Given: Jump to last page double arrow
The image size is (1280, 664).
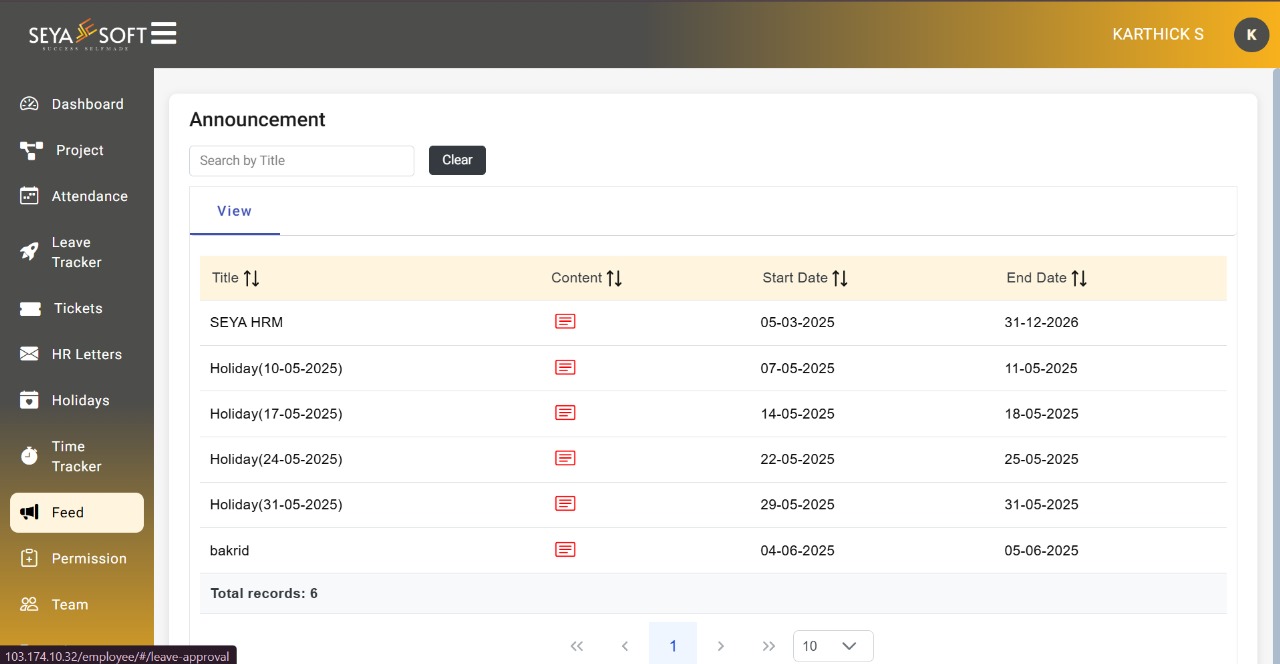Looking at the screenshot, I should click(x=769, y=646).
